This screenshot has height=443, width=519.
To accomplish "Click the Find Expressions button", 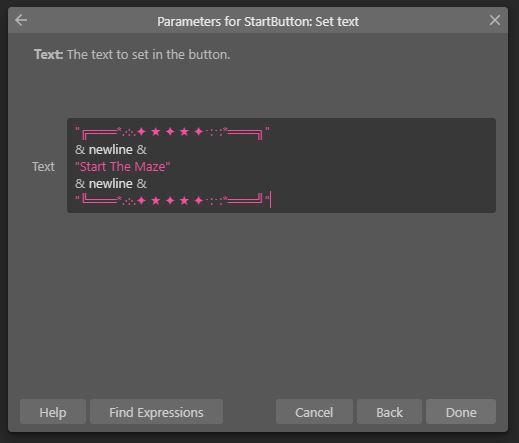I will [156, 412].
